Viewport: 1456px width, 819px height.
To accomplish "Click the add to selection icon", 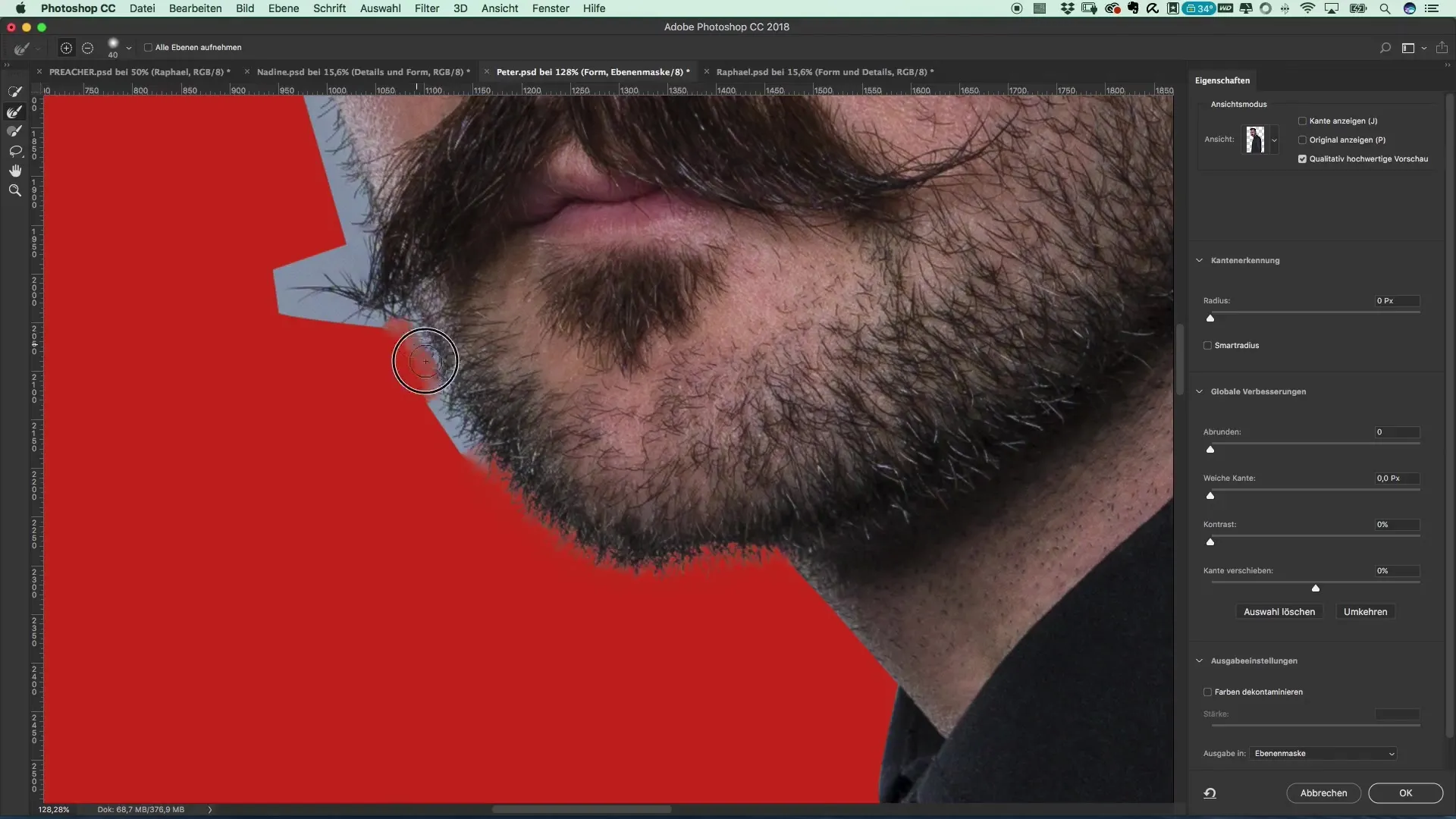I will (66, 48).
